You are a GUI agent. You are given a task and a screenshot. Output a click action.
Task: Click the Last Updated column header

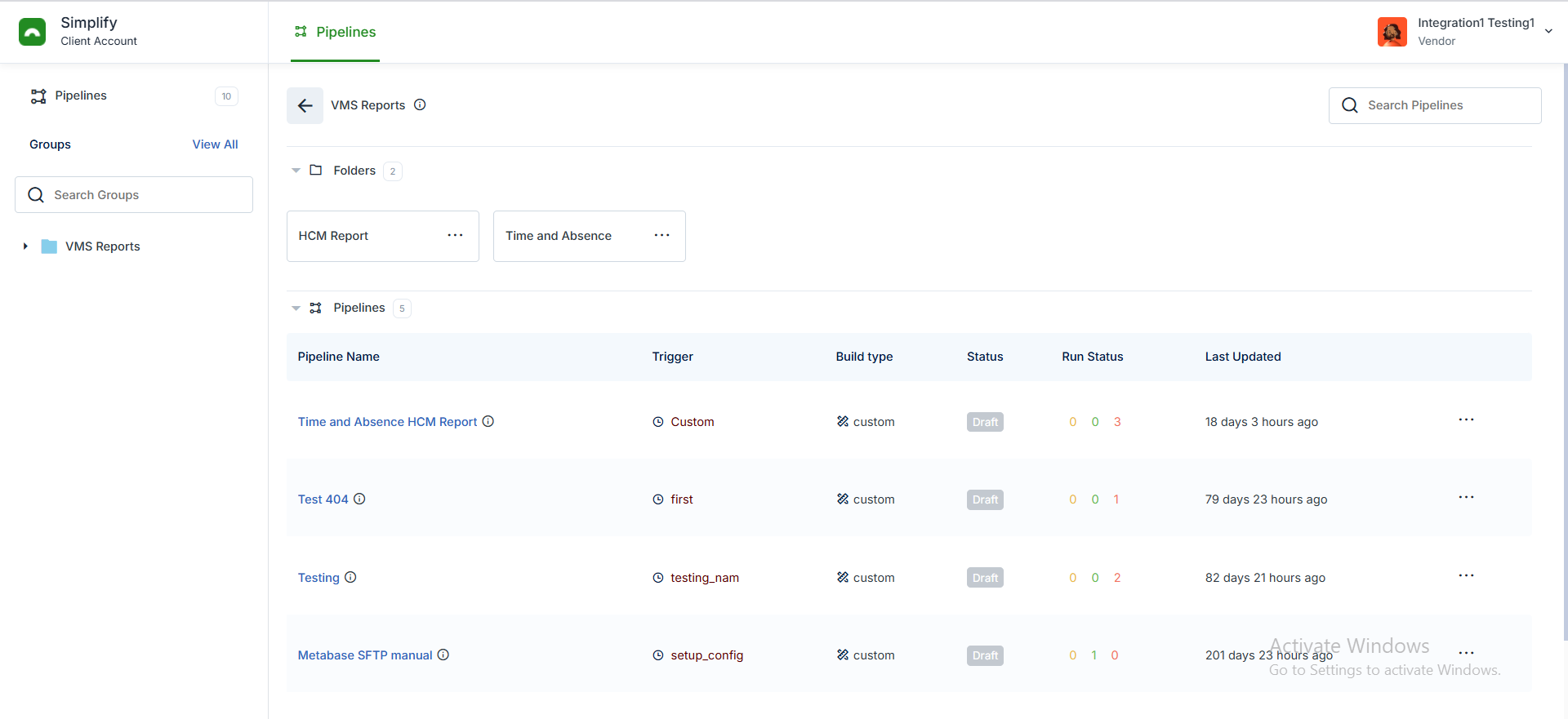[x=1243, y=357]
